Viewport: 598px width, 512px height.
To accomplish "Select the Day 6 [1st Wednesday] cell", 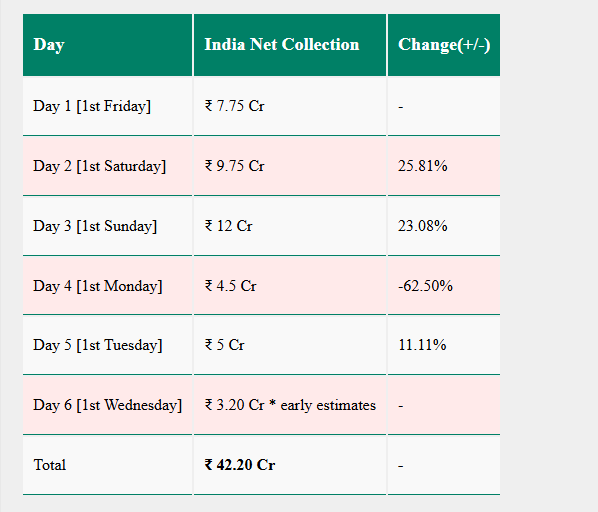I will click(x=107, y=405).
